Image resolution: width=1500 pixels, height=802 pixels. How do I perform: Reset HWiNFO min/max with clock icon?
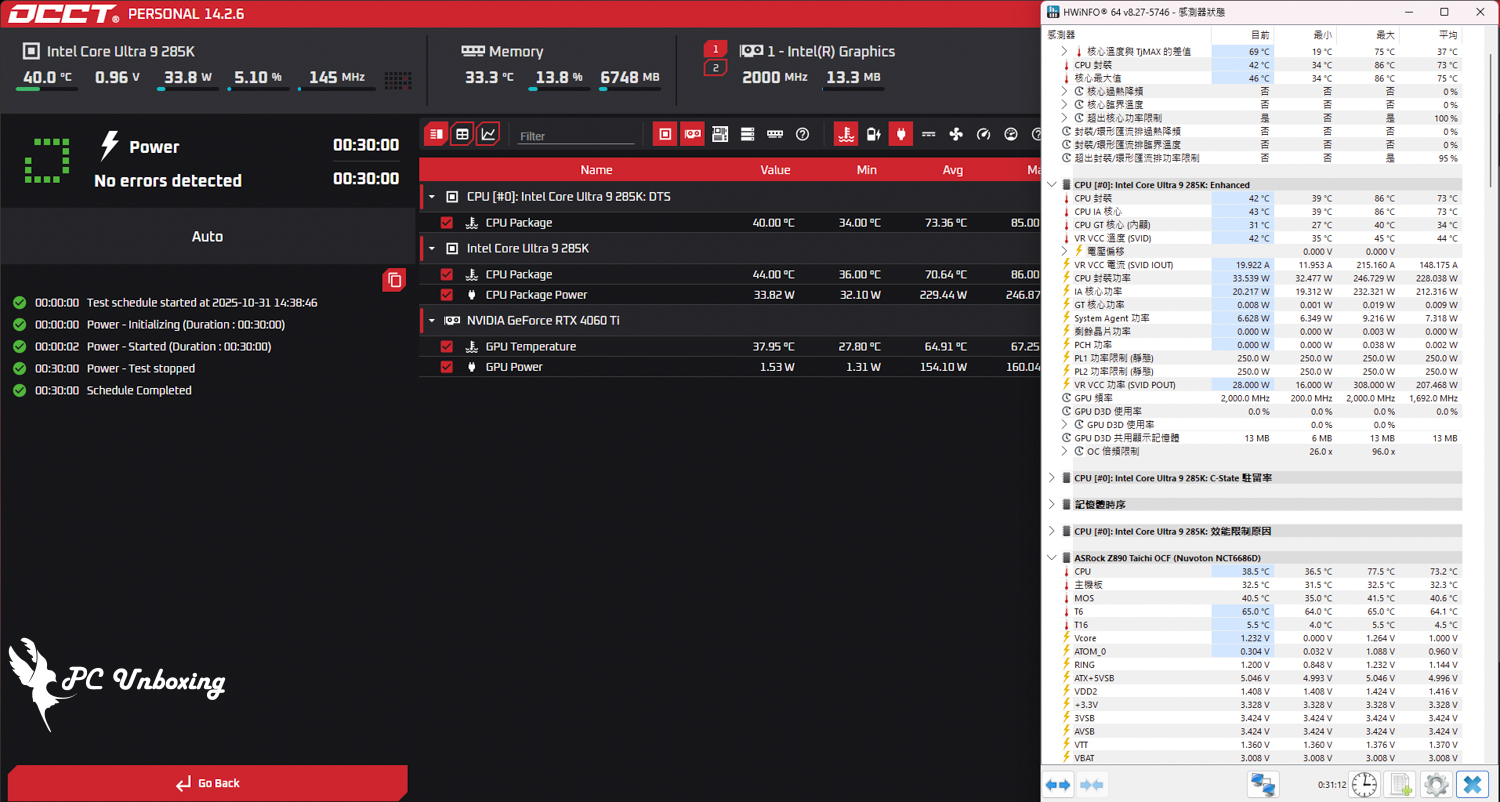click(x=1364, y=785)
